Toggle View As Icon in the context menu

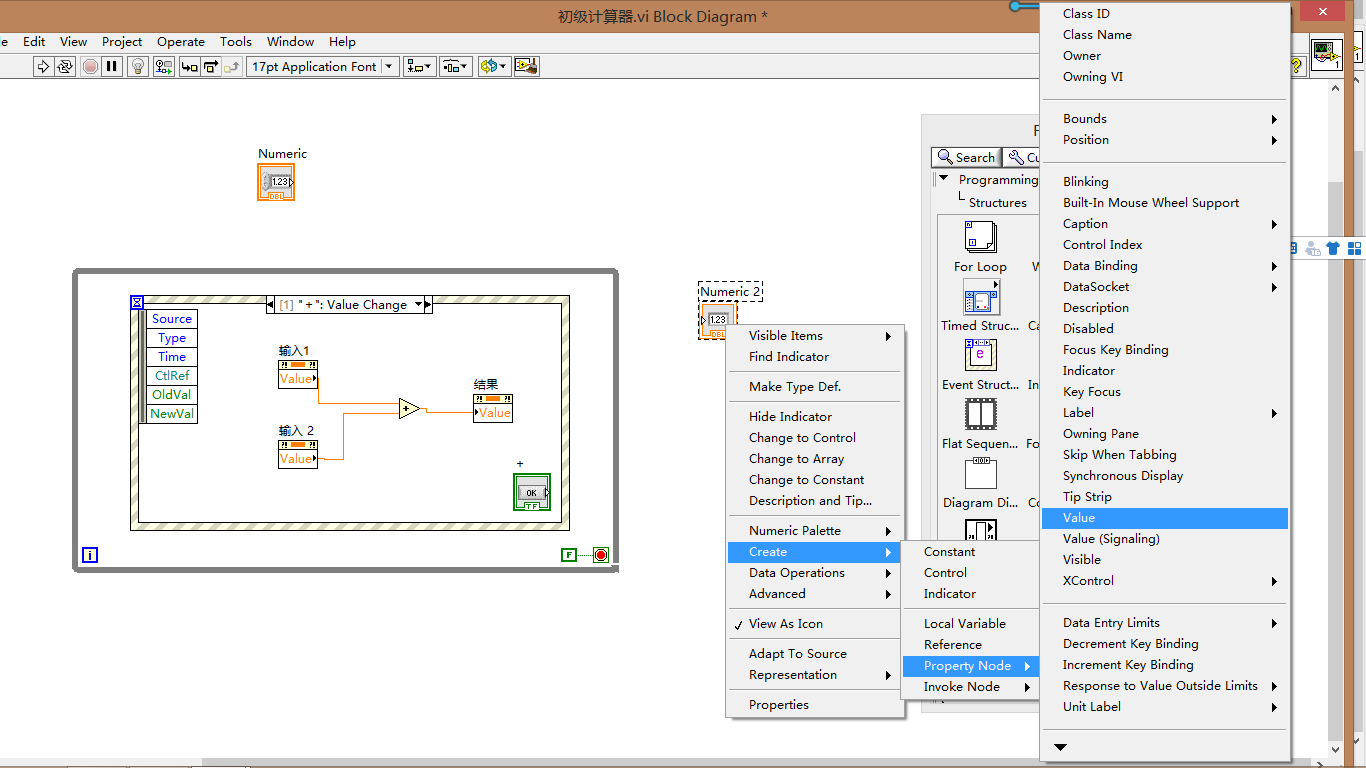coord(787,623)
